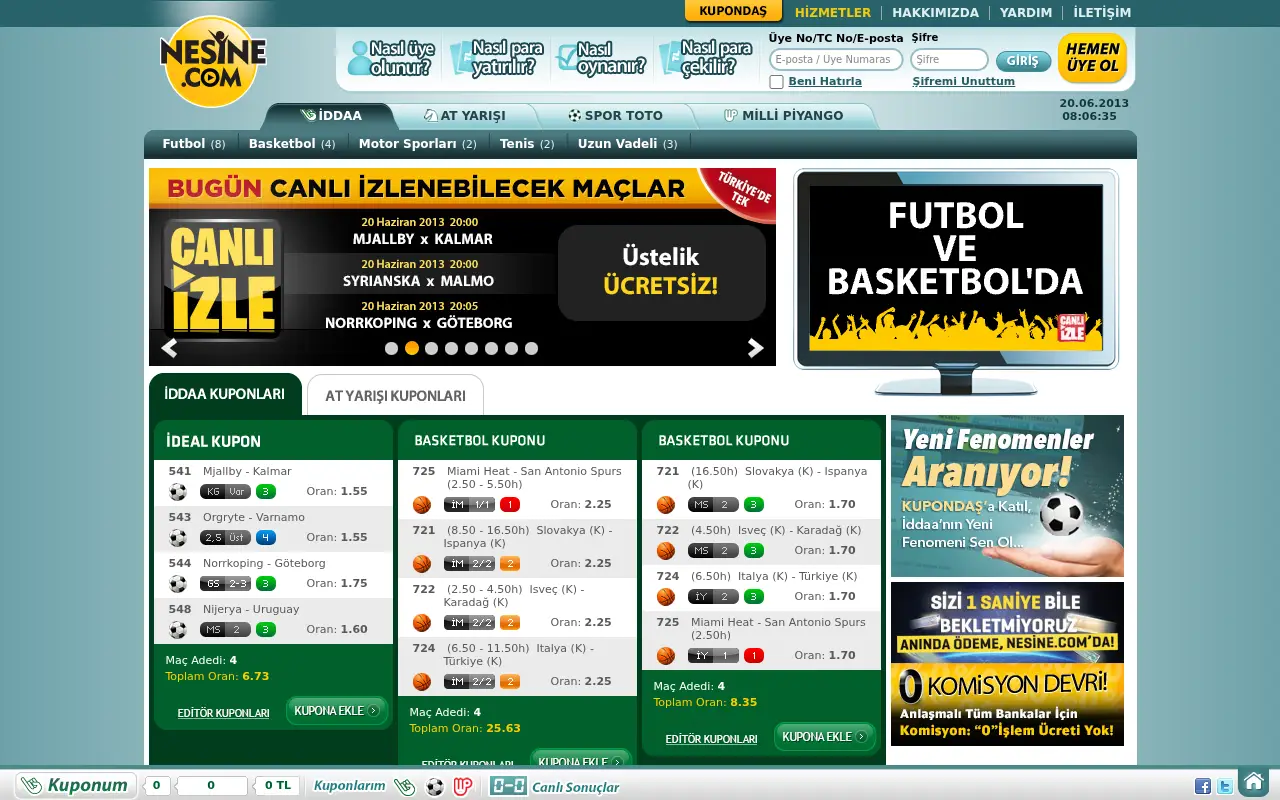This screenshot has height=800, width=1280.
Task: Select the last banner pagination dot
Action: tap(531, 348)
